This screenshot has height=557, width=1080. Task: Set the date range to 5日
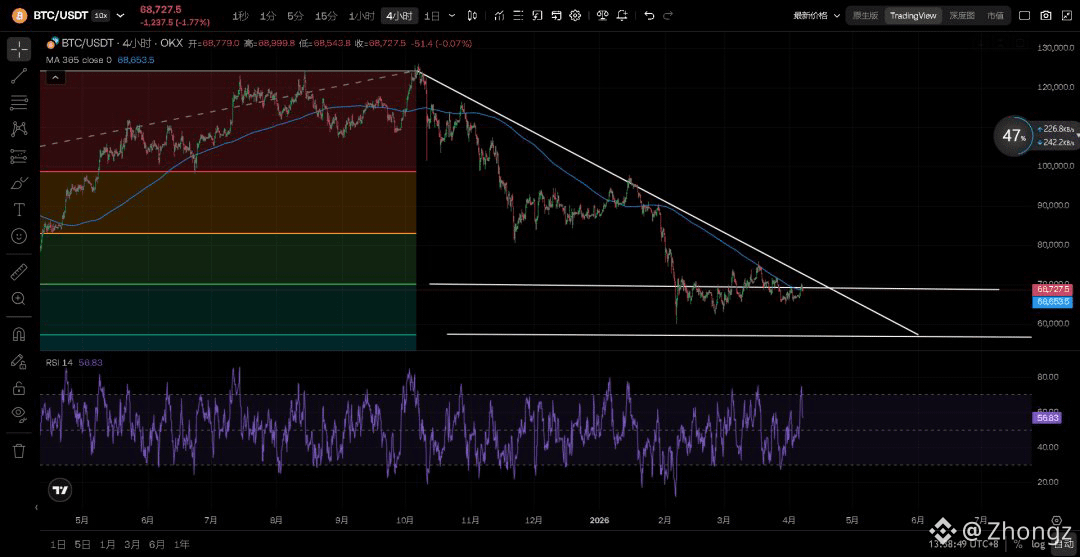pos(82,544)
